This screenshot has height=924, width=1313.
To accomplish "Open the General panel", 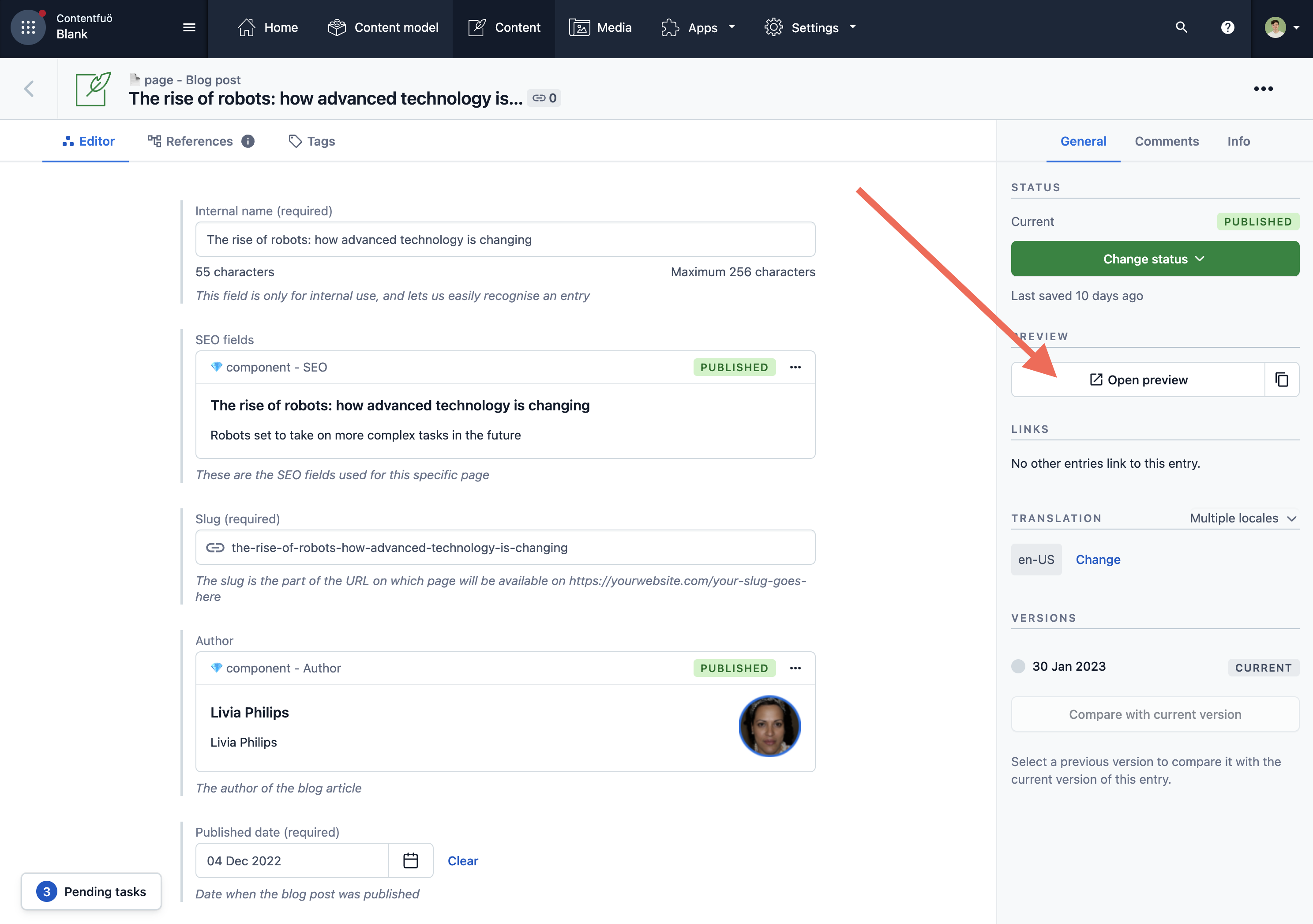I will pyautogui.click(x=1083, y=140).
